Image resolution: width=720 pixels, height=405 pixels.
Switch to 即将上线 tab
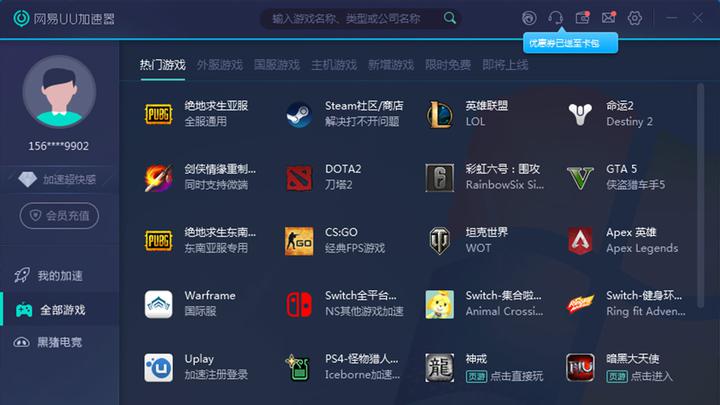coord(505,65)
